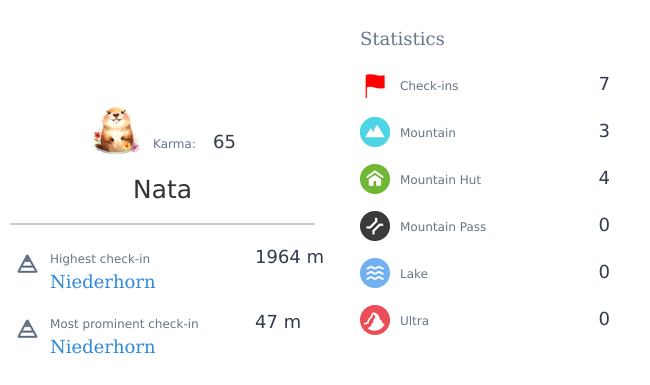The width and height of the screenshot is (650, 385).
Task: Click the Check-ins statistic label
Action: (x=429, y=86)
